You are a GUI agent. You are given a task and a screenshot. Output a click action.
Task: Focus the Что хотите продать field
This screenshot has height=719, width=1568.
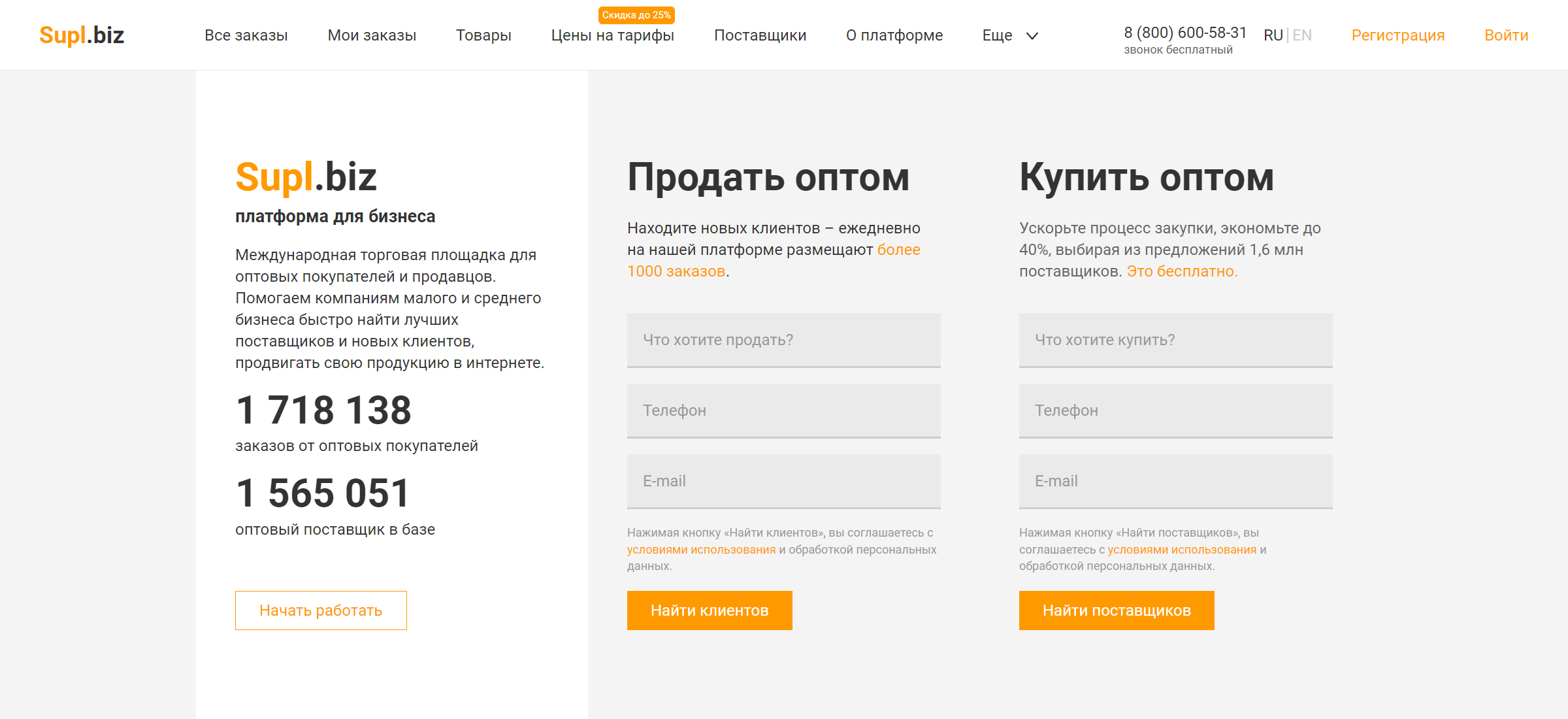coord(783,340)
